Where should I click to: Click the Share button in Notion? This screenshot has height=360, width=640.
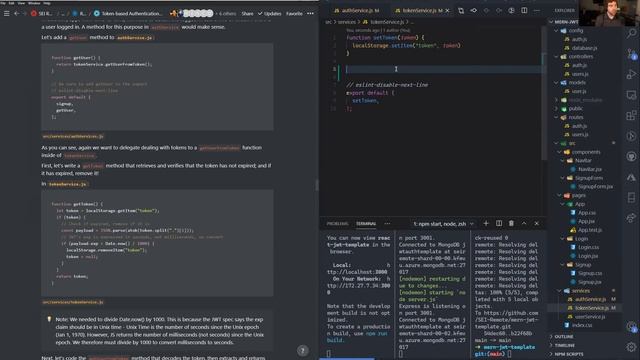click(x=247, y=13)
